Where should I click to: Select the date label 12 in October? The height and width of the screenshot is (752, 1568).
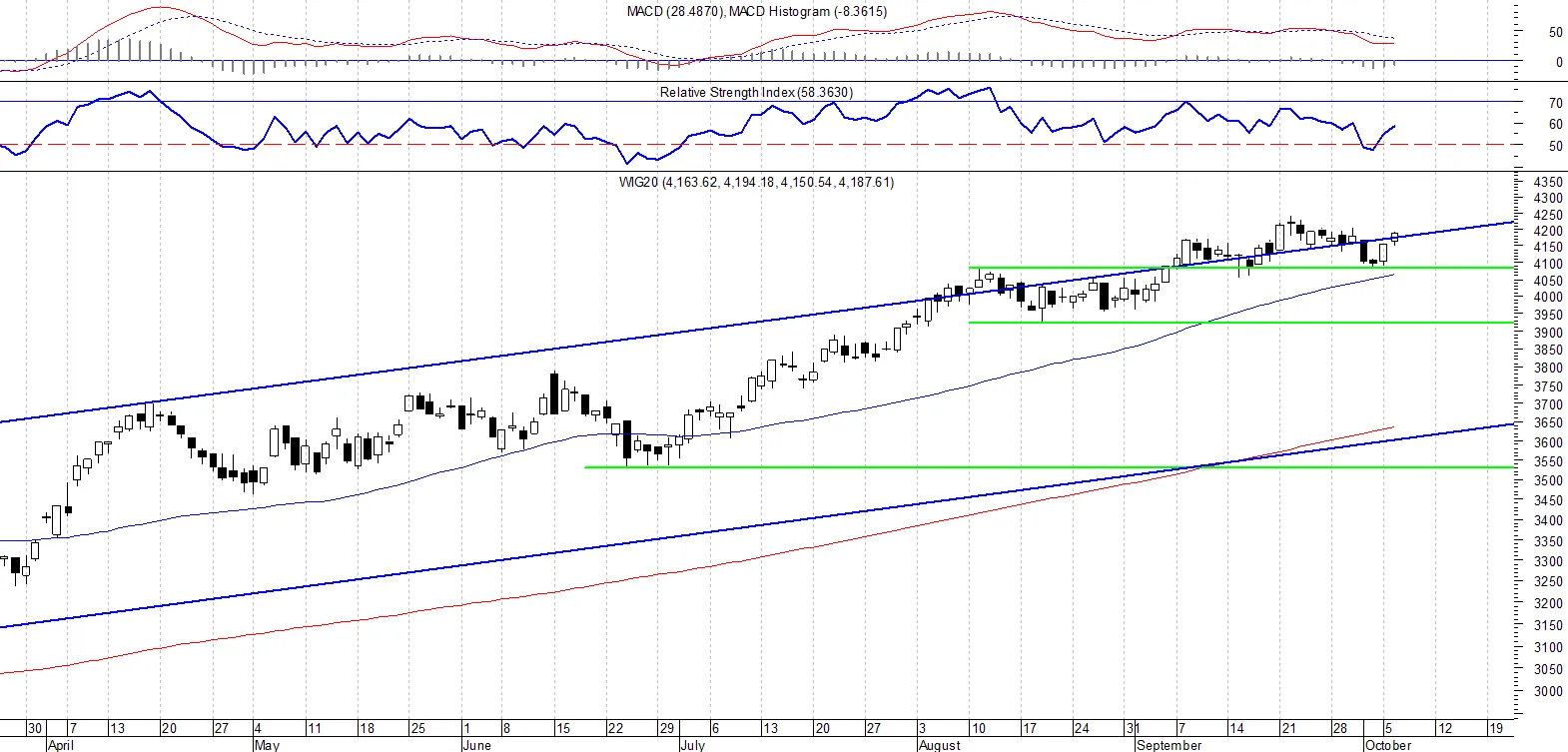1444,729
